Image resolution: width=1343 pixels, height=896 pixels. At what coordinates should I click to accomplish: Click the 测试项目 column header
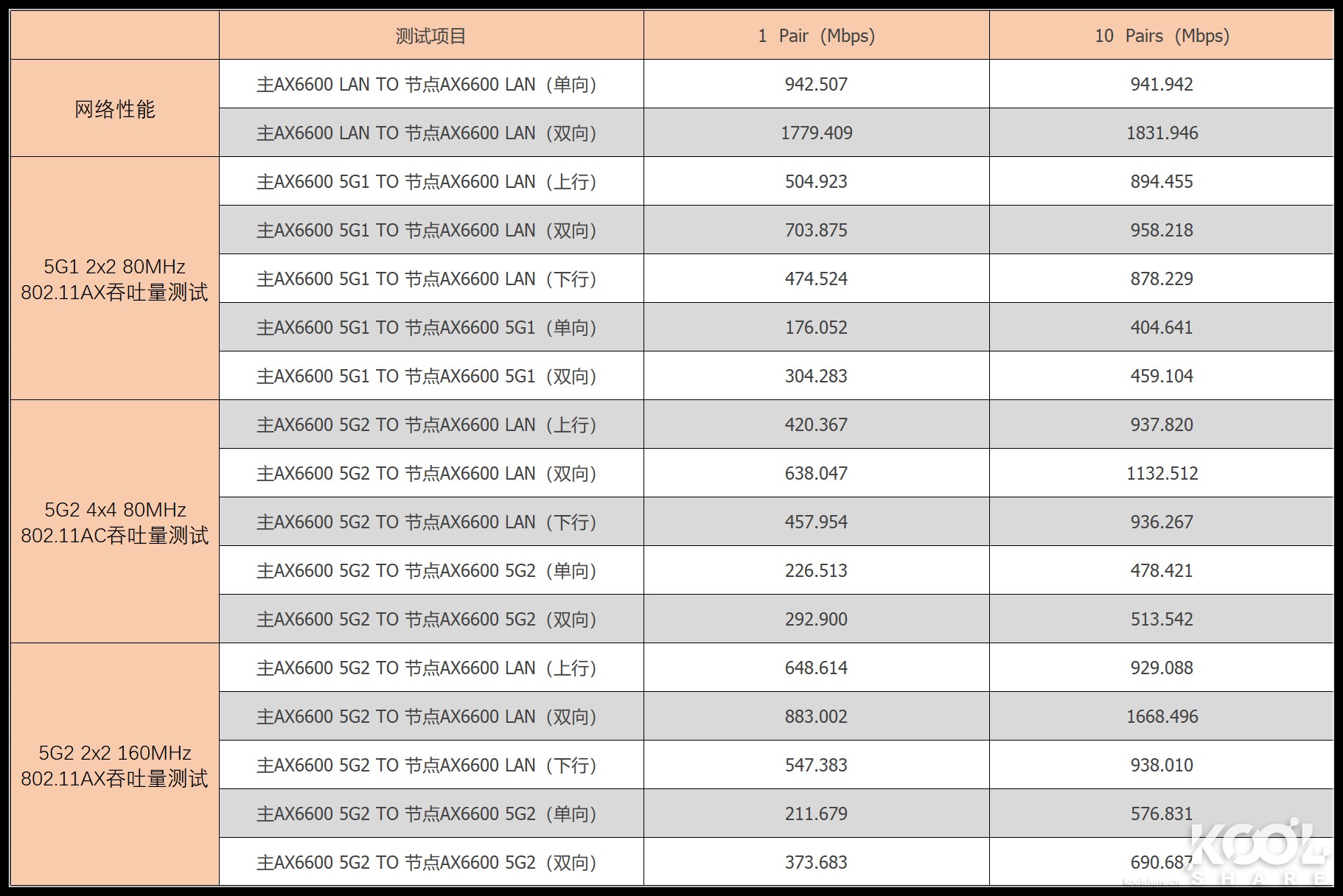point(430,36)
